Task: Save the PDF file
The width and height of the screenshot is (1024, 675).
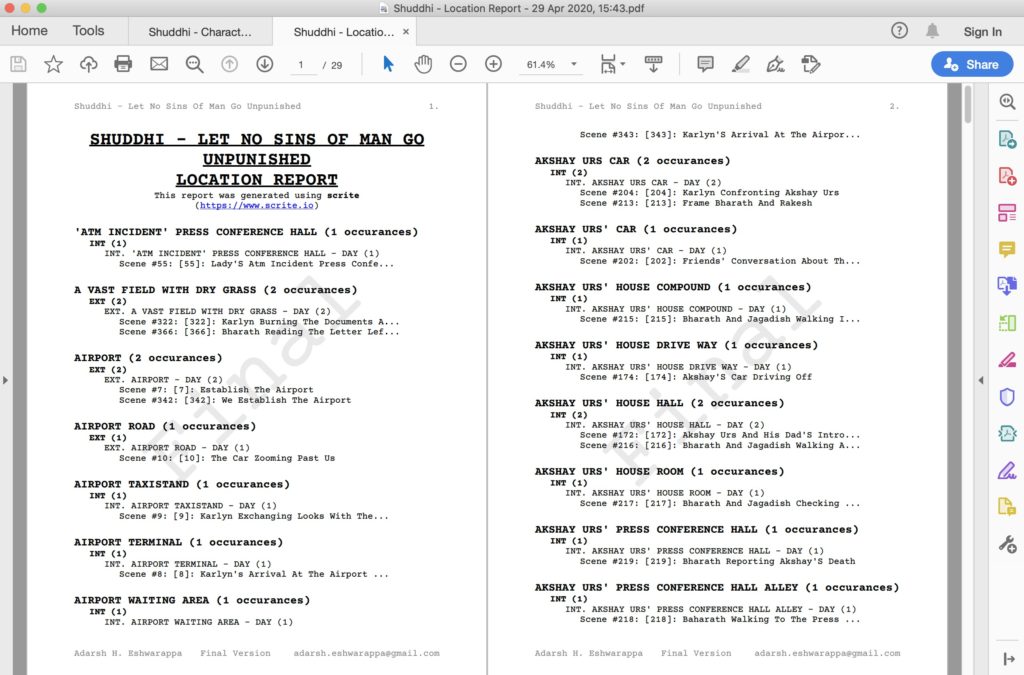Action: click(x=18, y=64)
